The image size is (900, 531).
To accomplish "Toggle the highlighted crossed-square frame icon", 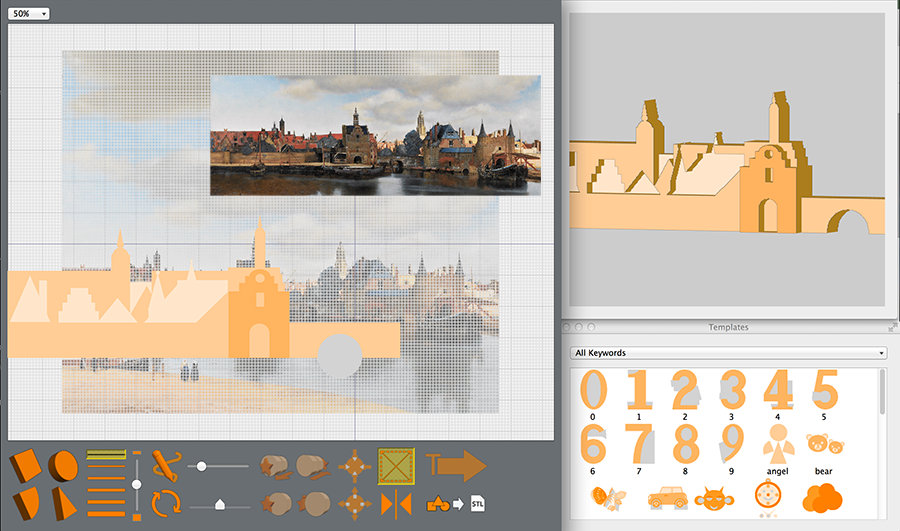I will pos(396,466).
